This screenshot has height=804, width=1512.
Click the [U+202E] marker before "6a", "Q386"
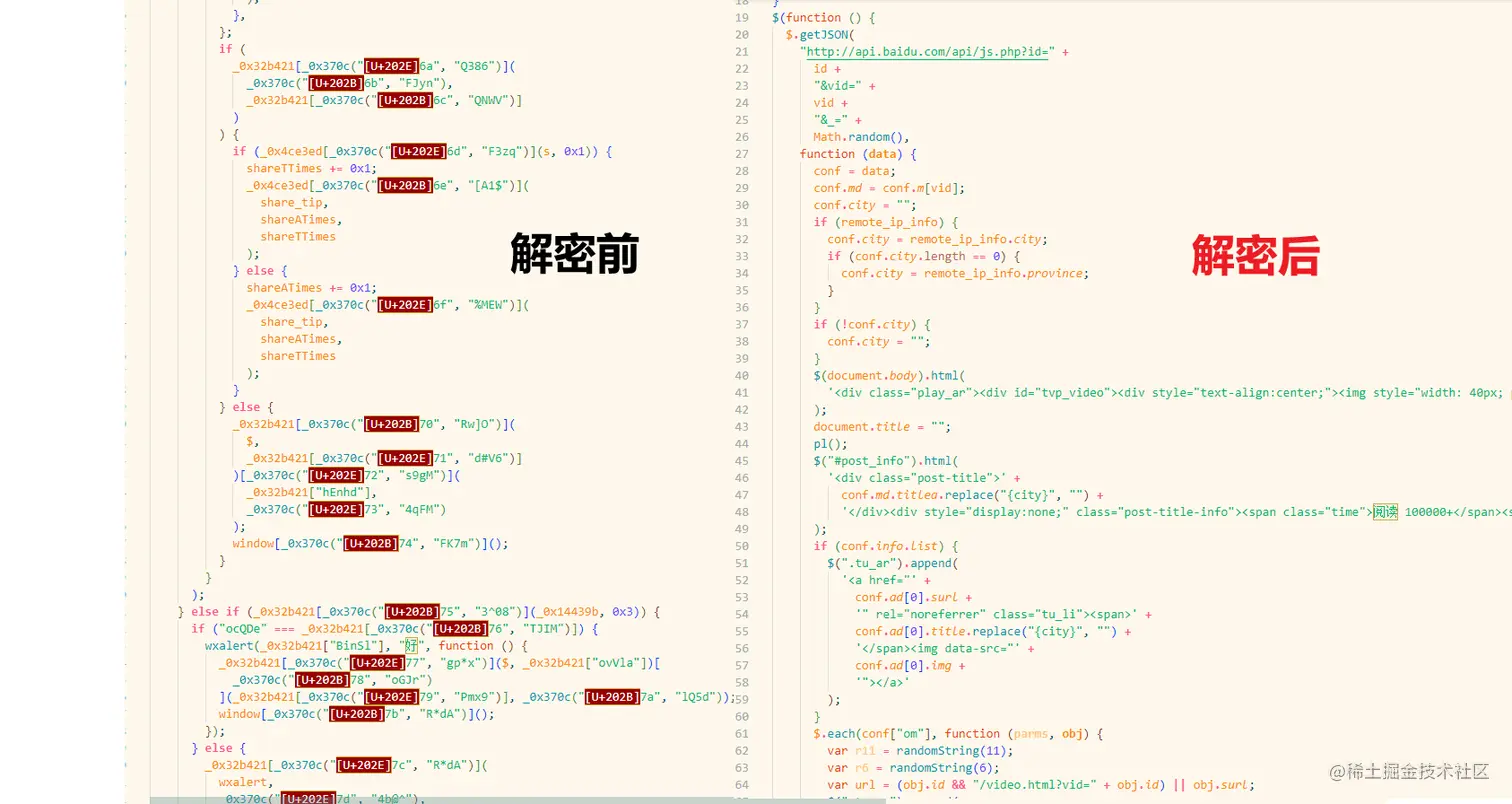click(x=390, y=65)
